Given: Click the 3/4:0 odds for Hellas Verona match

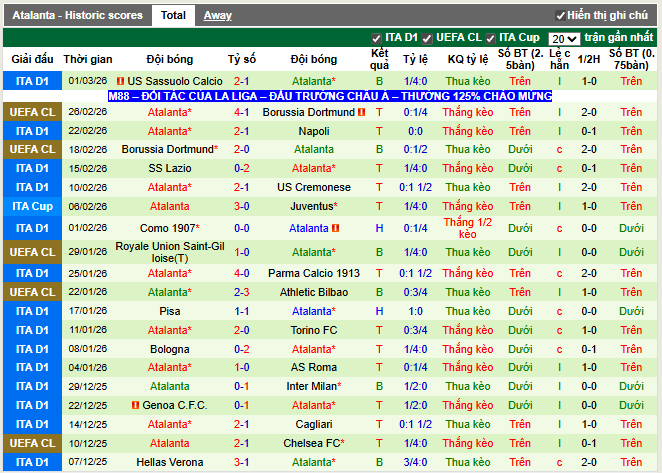Looking at the screenshot, I should (x=415, y=462).
